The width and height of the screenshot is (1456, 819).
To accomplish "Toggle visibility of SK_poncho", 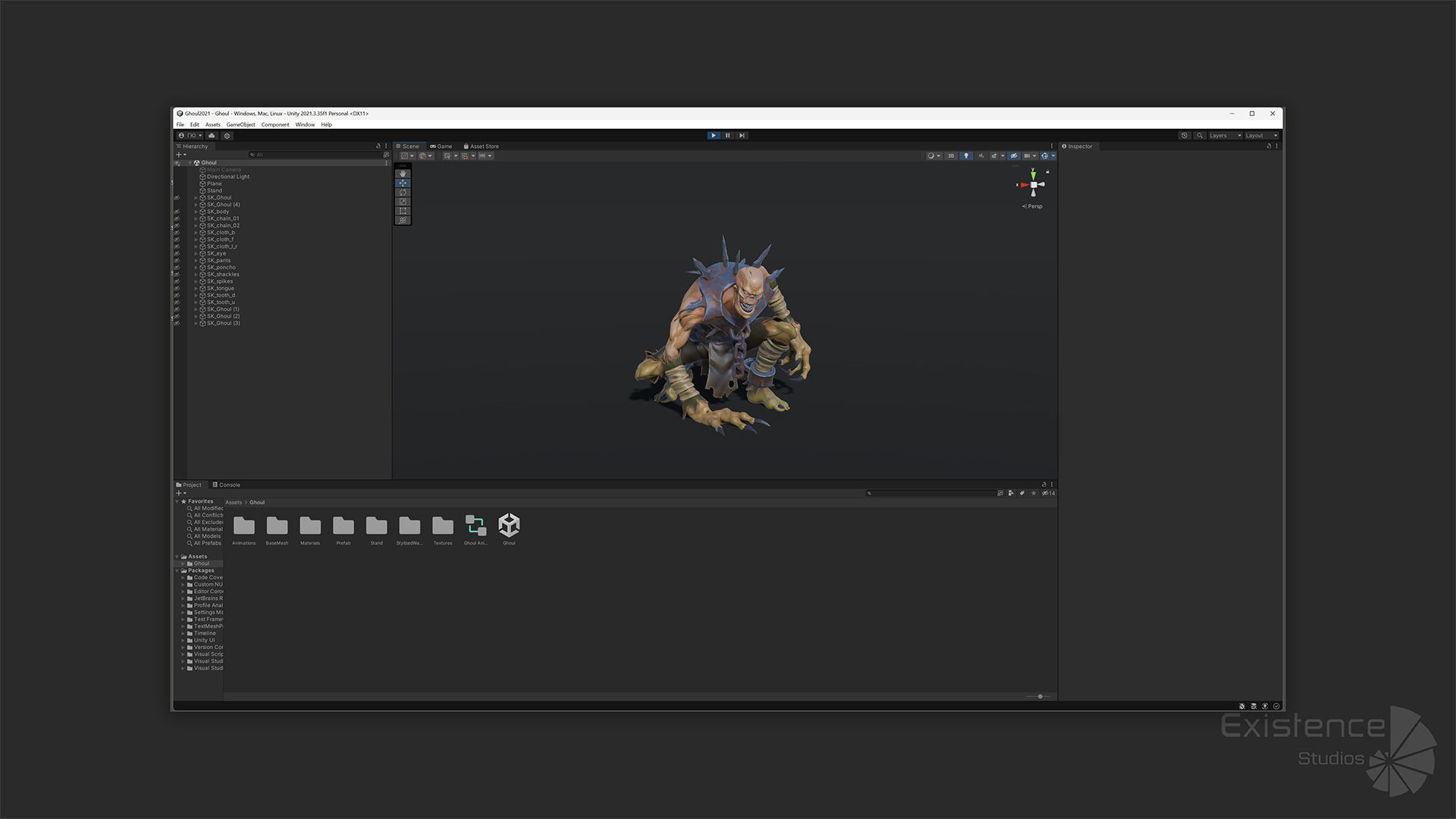I will pos(177,268).
